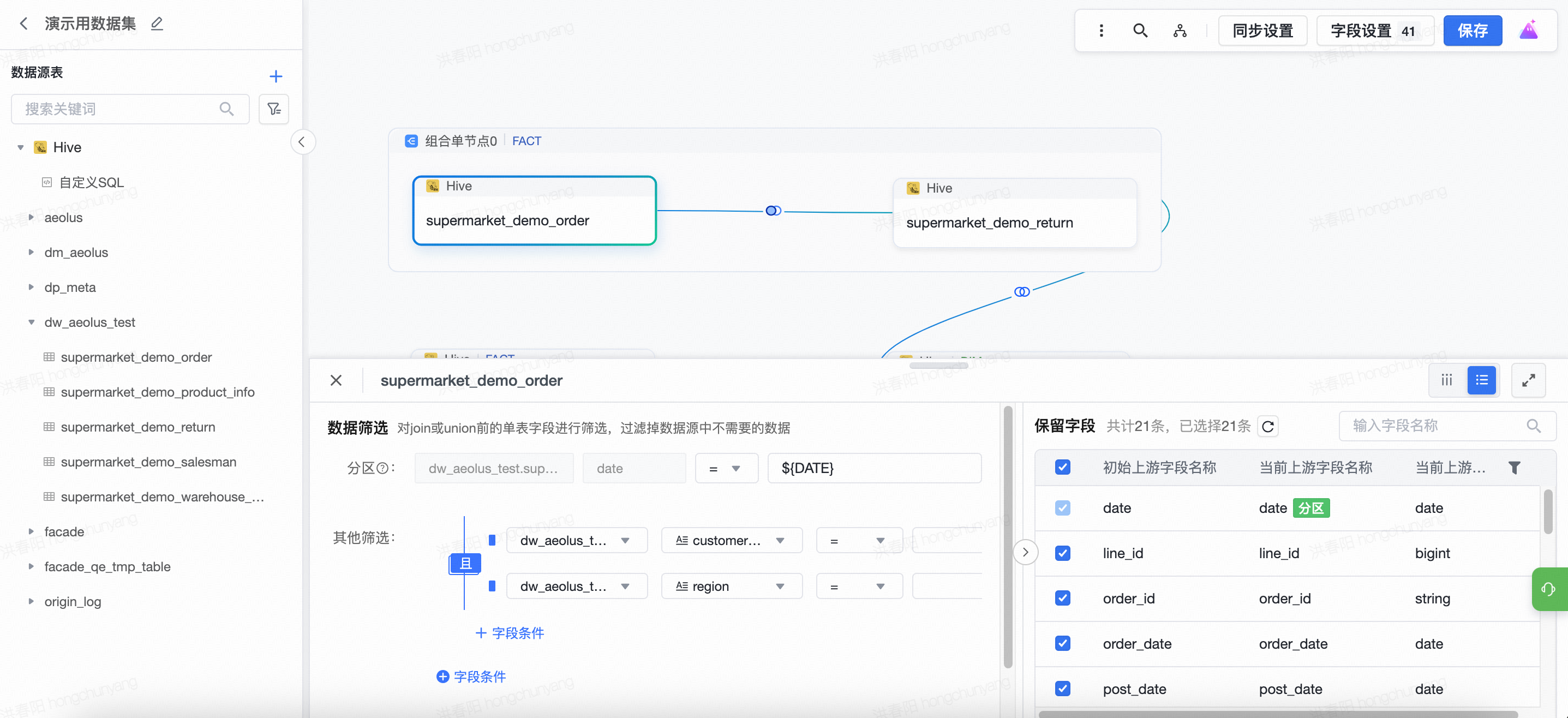Uncheck the order_date field checkbox
1568x718 pixels.
1062,643
